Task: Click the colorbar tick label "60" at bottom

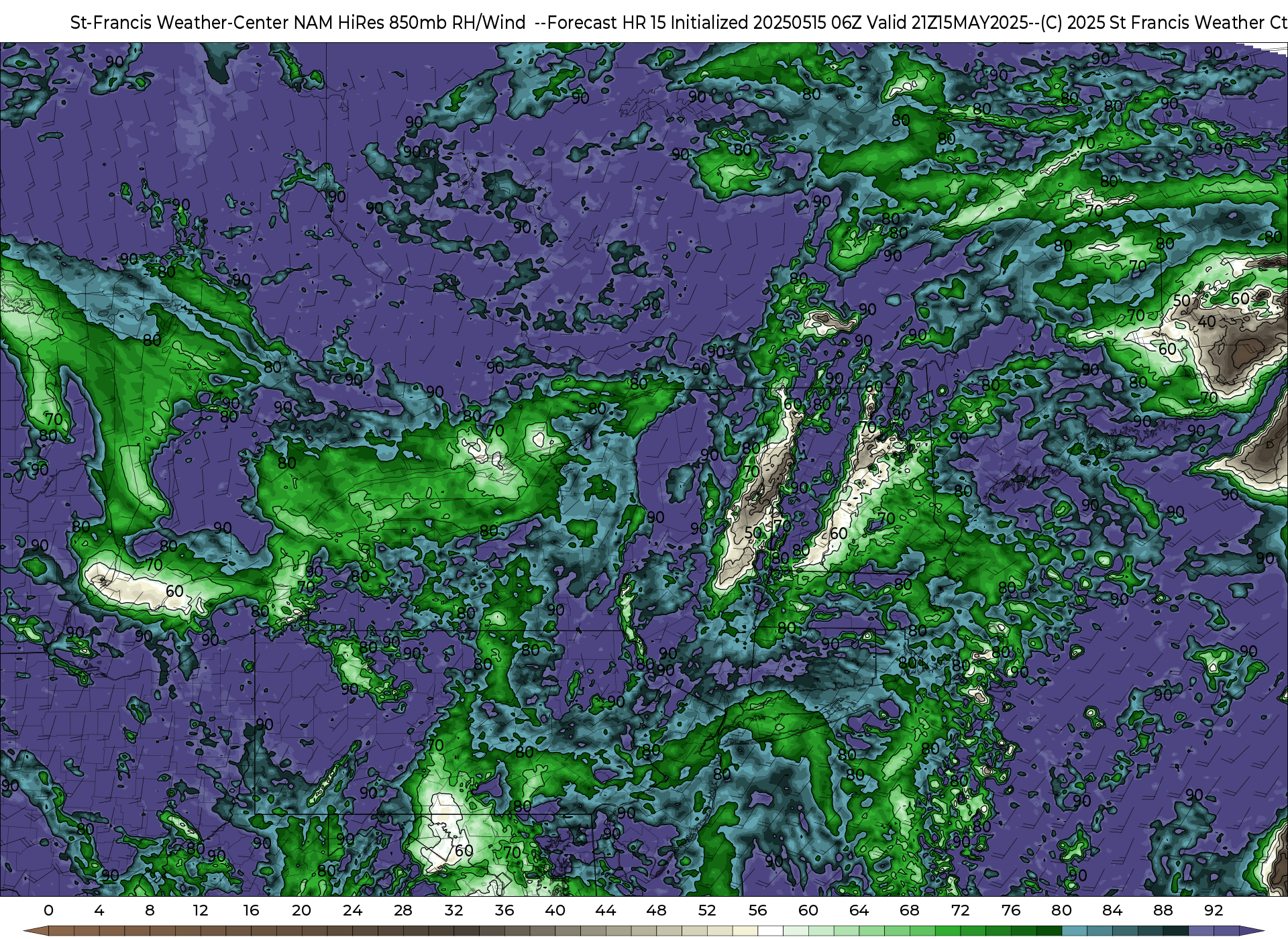Action: pos(808,910)
